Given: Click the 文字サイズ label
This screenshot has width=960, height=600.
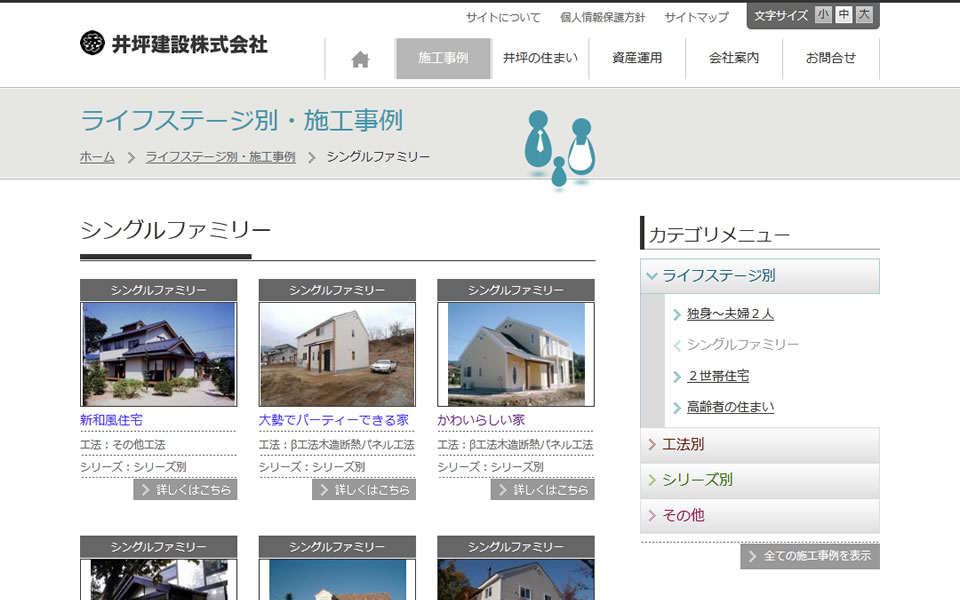Looking at the screenshot, I should click(x=781, y=15).
